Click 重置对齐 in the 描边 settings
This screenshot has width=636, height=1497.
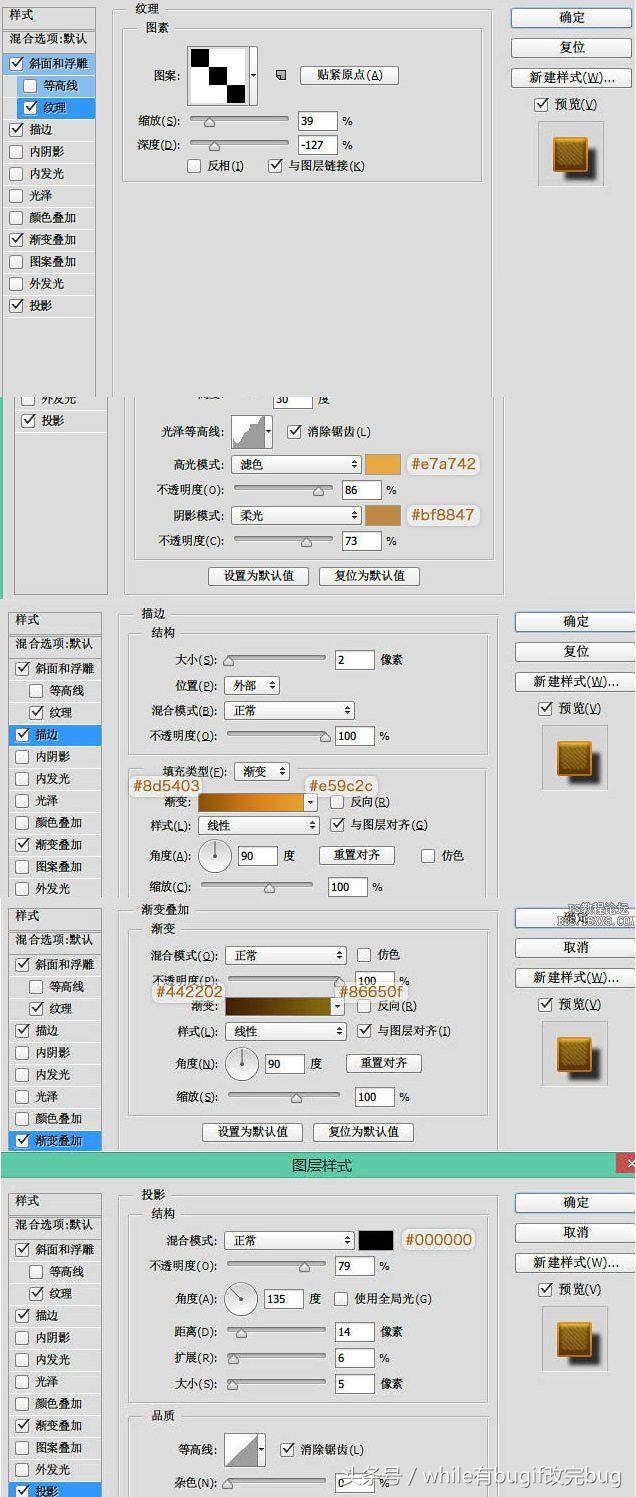click(356, 856)
